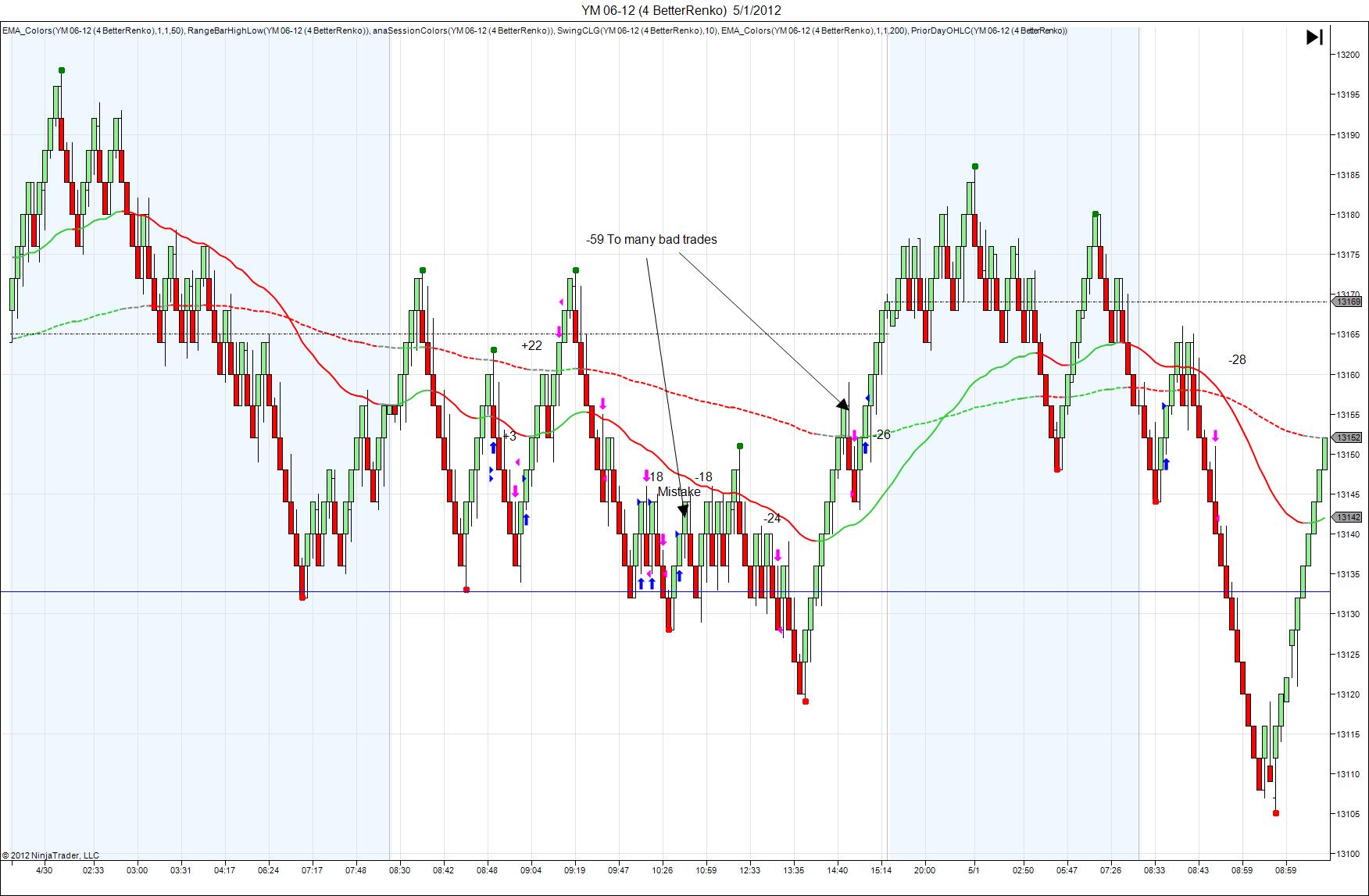Click the 08:43 time axis label
Image resolution: width=1369 pixels, height=896 pixels.
pos(1198,870)
